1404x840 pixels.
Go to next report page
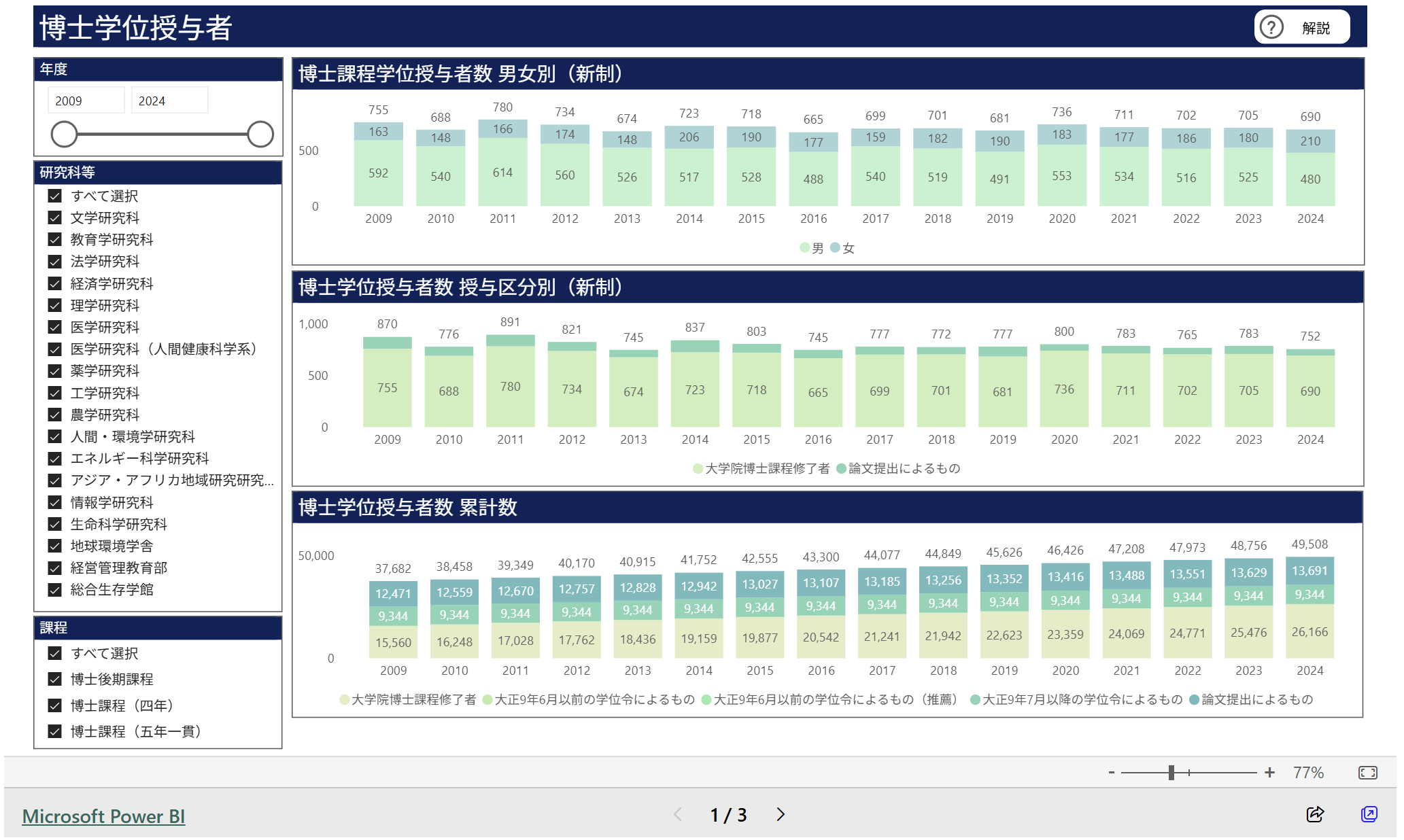click(x=781, y=814)
